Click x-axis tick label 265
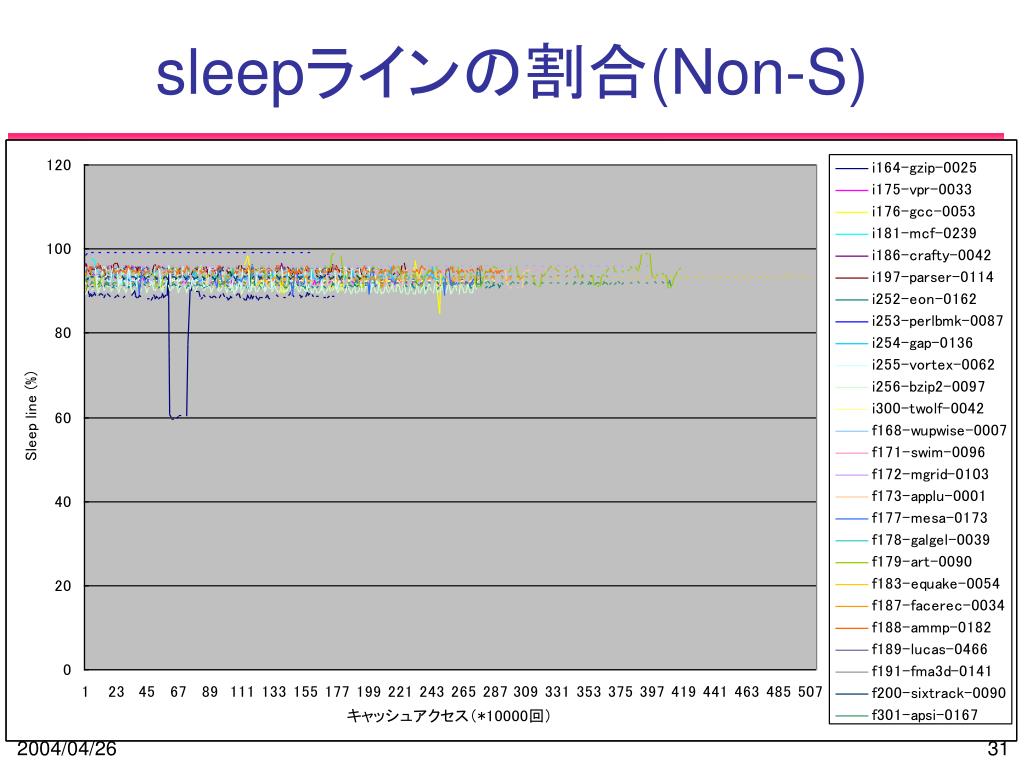Image resolution: width=1024 pixels, height=768 pixels. tap(463, 692)
